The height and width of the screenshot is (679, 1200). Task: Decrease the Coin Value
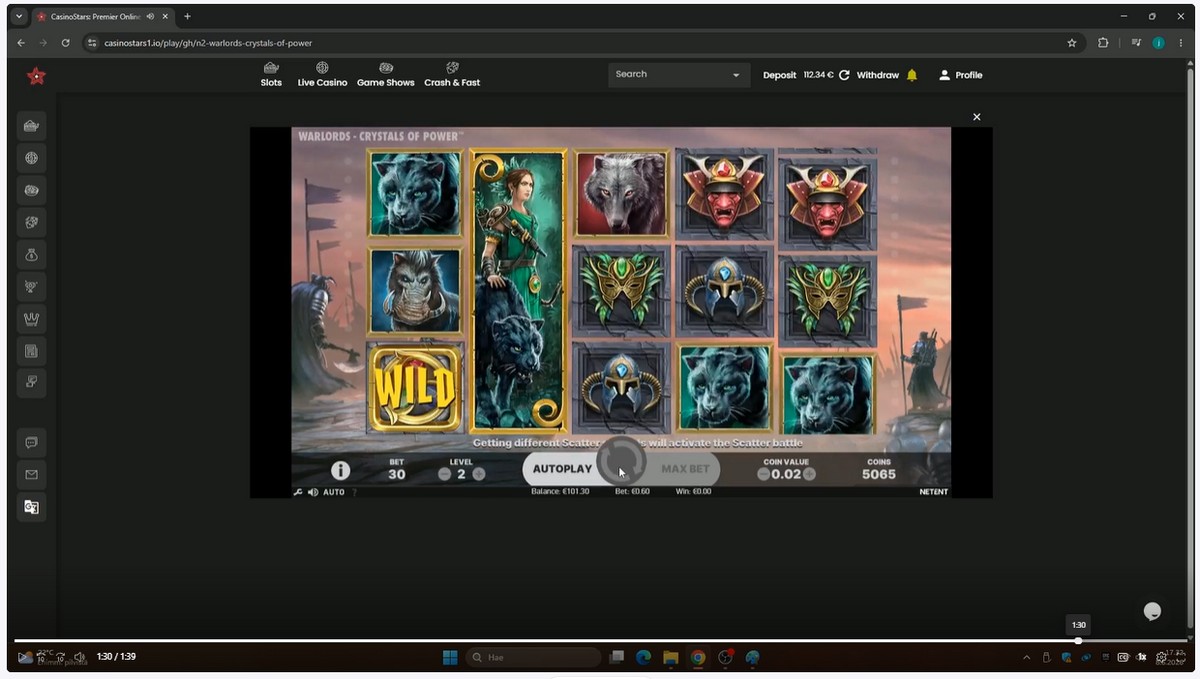(x=763, y=474)
